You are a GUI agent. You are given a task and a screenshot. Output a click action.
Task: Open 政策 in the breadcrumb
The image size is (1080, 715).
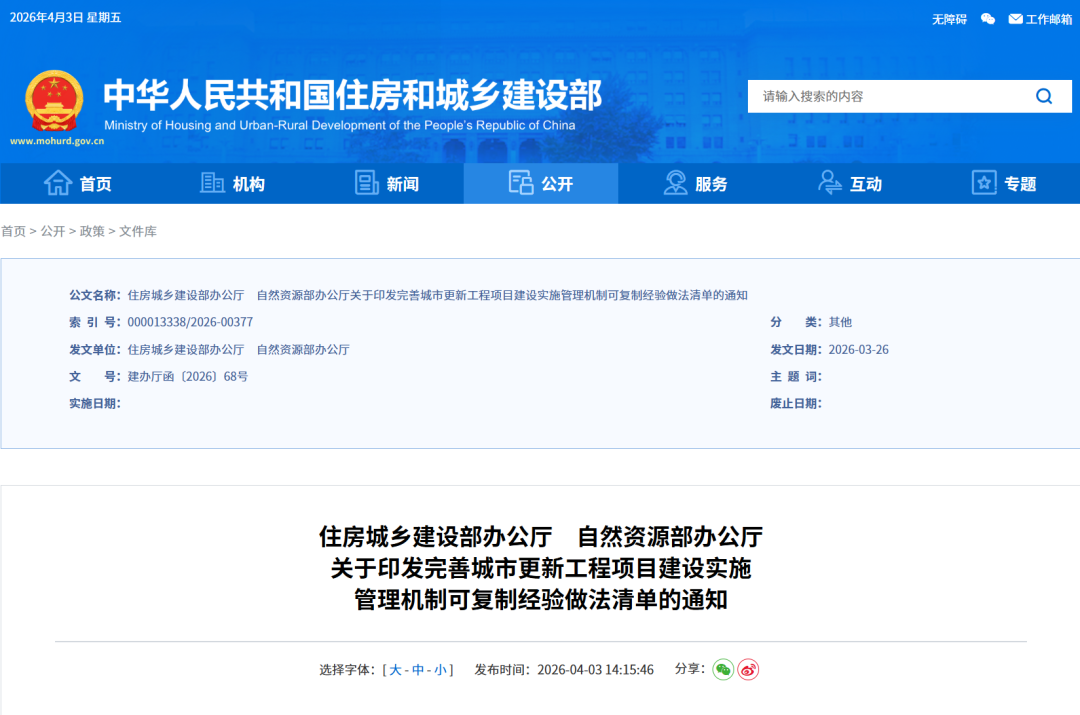92,231
